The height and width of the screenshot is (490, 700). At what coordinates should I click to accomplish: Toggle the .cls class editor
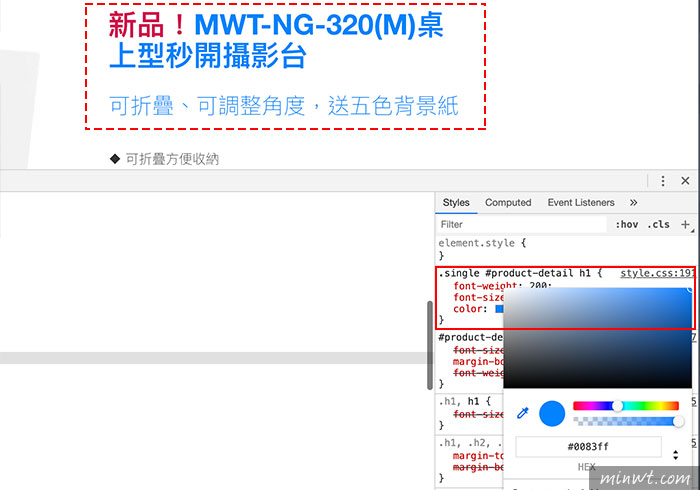coord(658,224)
